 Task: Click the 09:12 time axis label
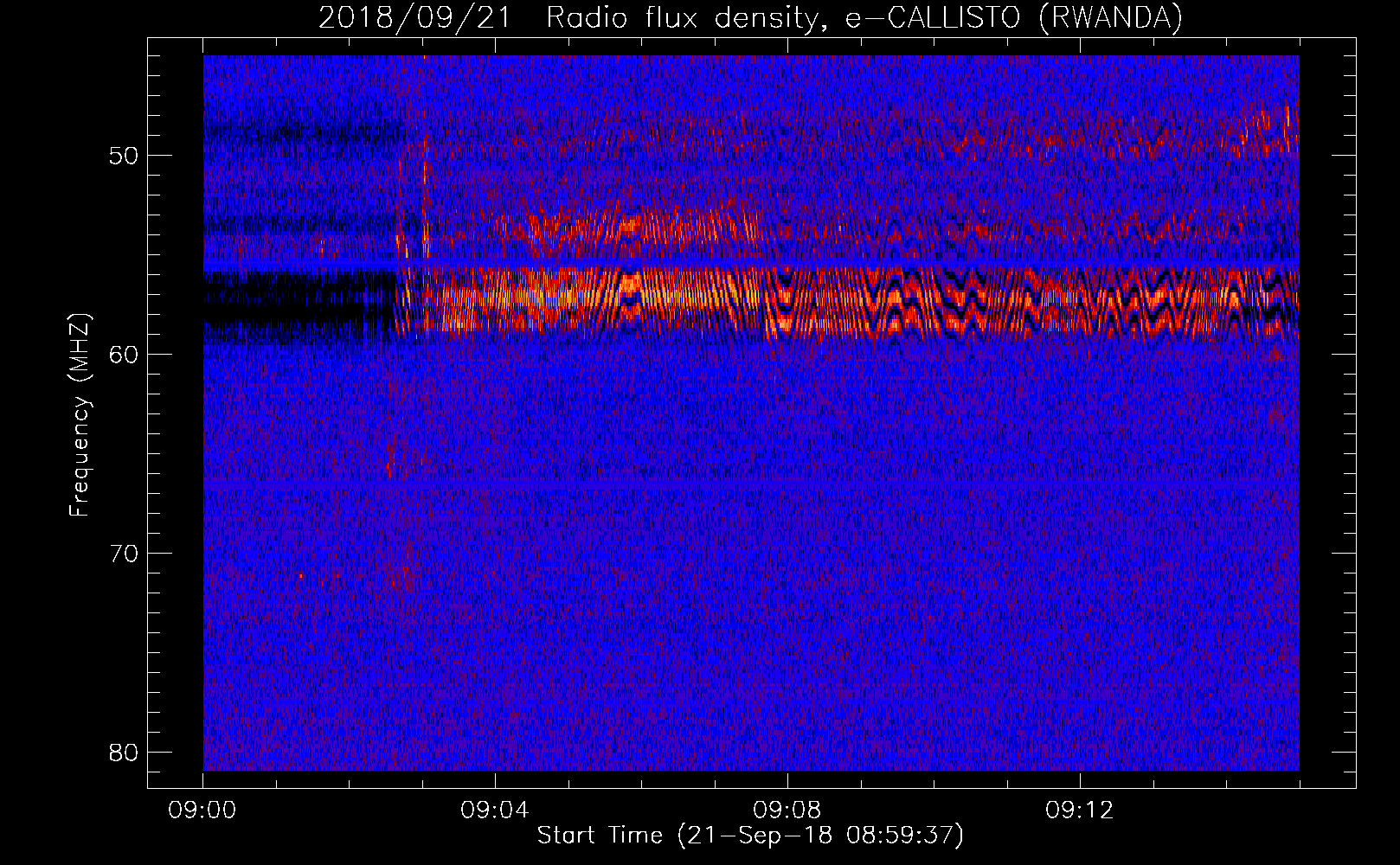[1080, 811]
